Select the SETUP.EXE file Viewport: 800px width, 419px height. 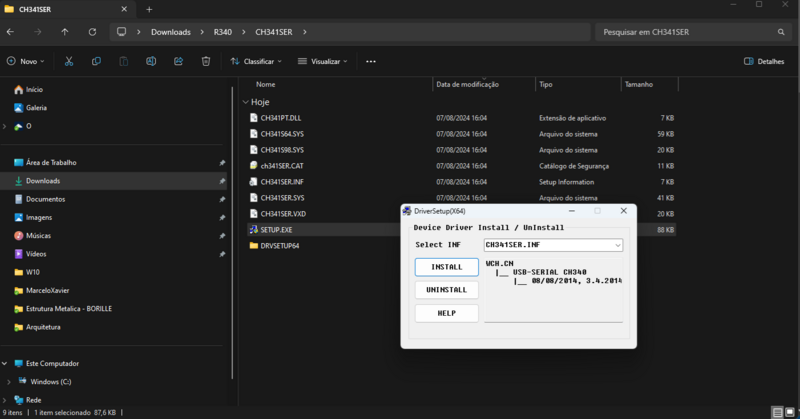[x=276, y=230]
